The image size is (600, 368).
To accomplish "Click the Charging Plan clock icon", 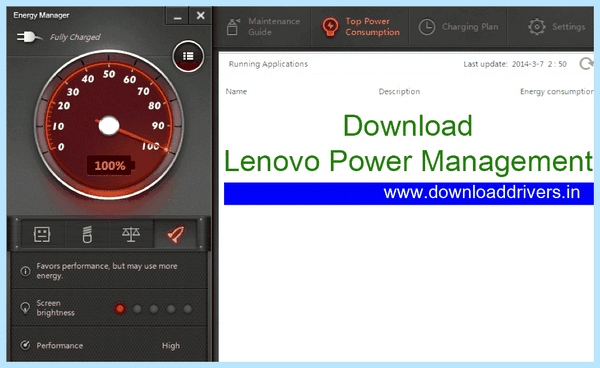I will [427, 27].
